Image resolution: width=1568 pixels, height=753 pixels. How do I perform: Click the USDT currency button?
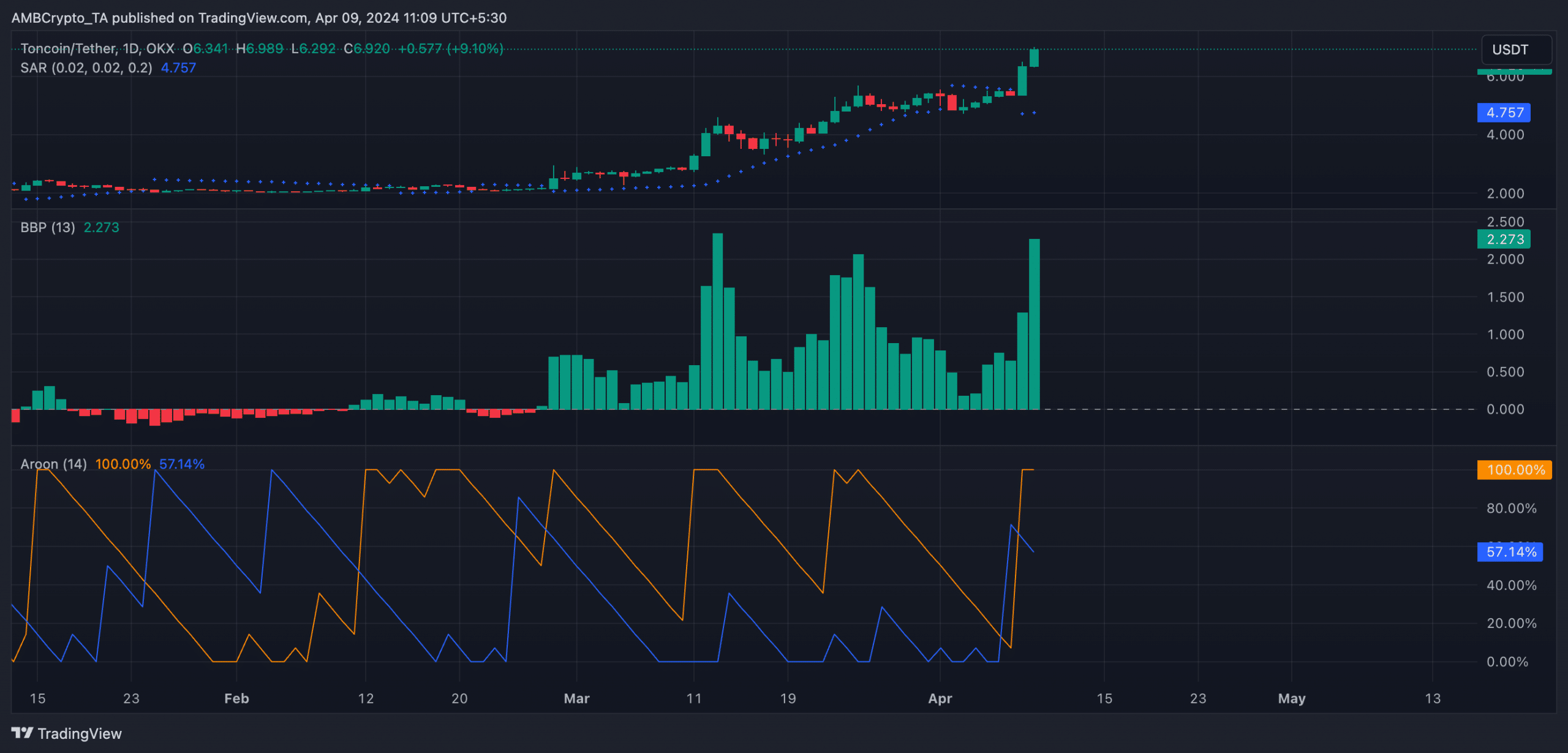[1516, 50]
